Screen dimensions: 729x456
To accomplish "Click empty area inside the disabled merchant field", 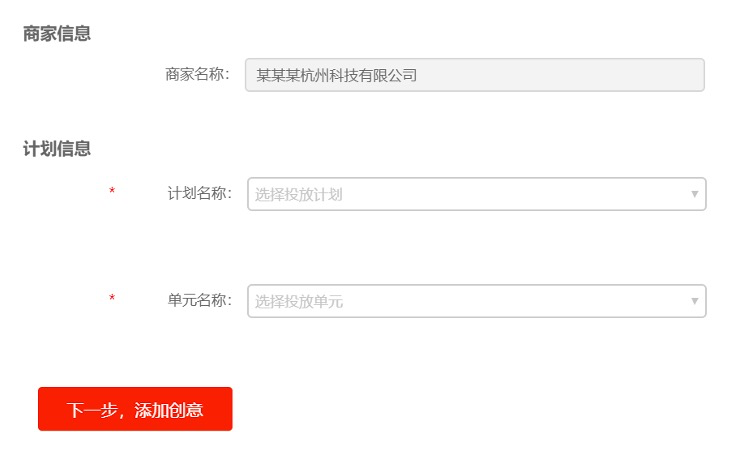I will [558, 75].
